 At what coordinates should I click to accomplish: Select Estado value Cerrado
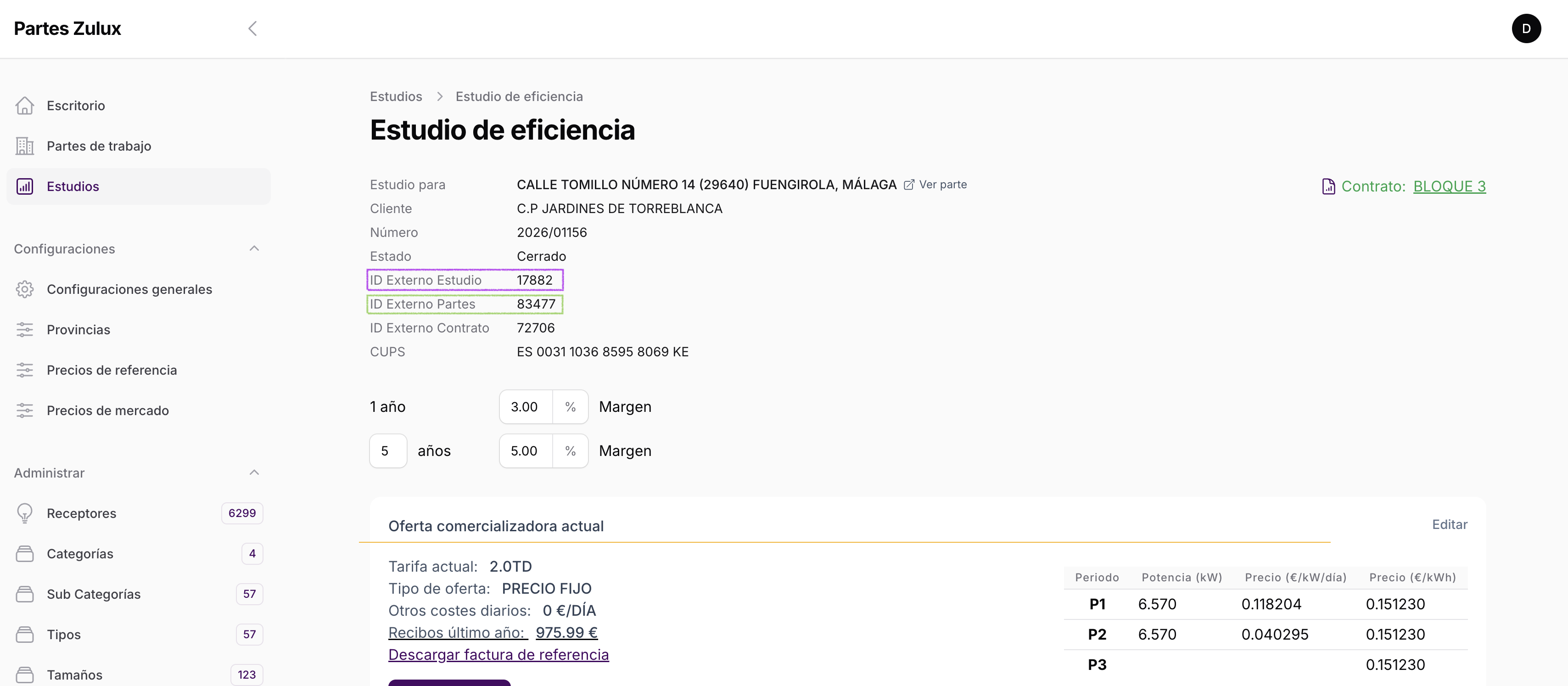pos(541,256)
